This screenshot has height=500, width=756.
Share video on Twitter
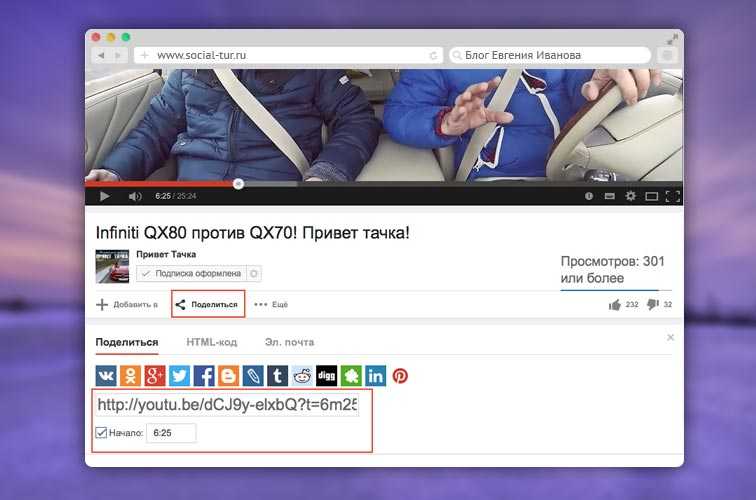point(179,376)
